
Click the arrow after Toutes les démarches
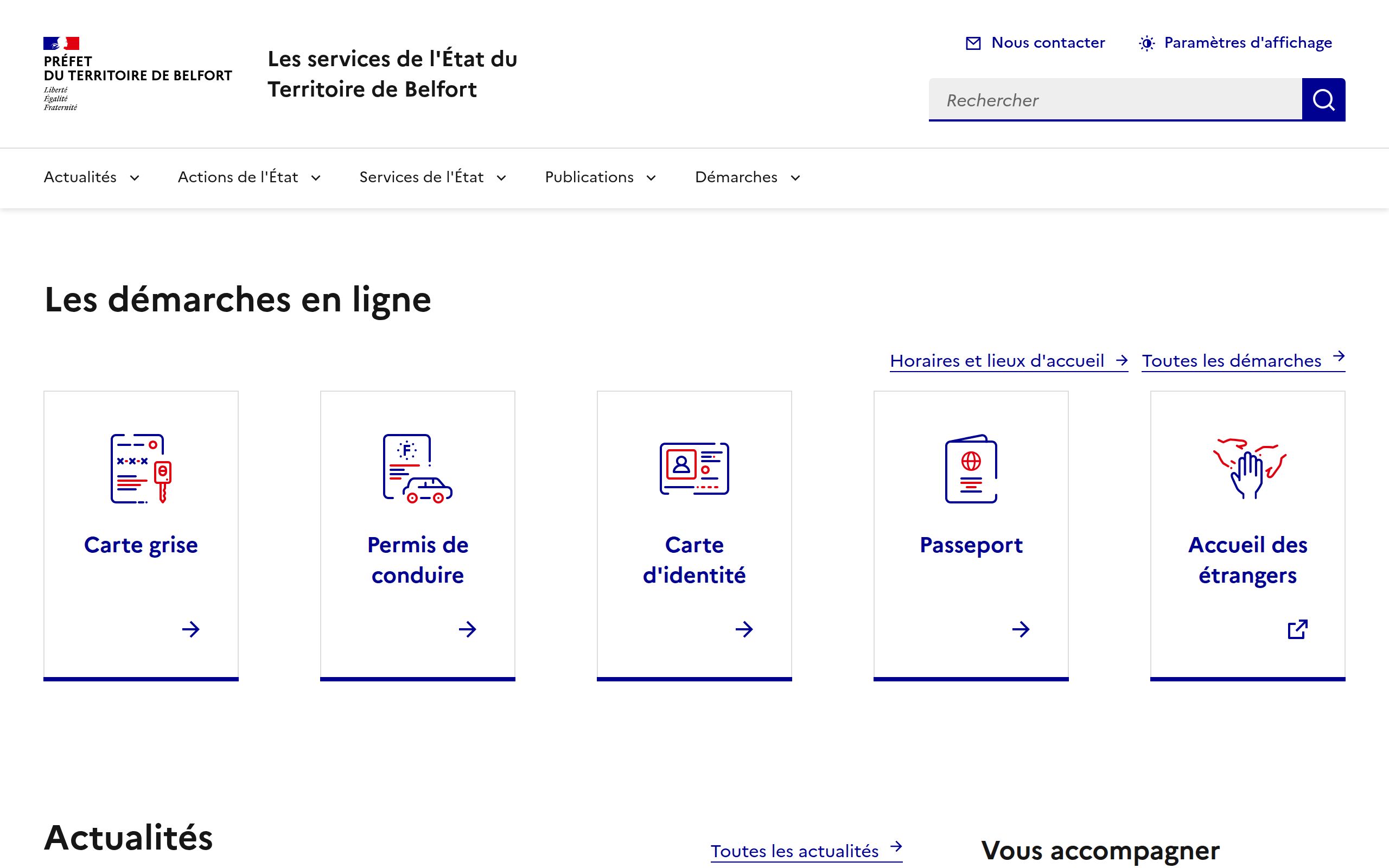click(x=1339, y=356)
